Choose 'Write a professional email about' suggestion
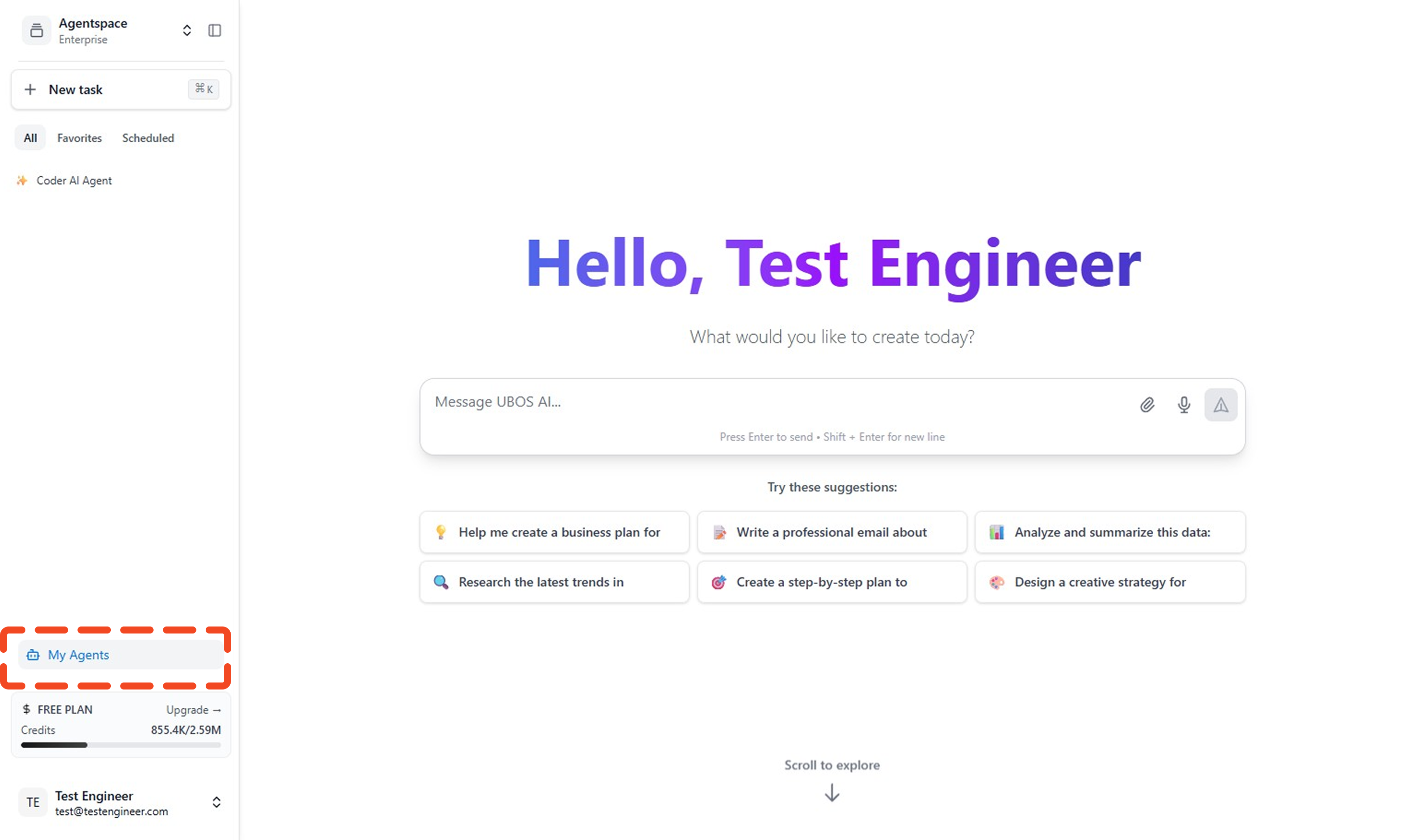Image resolution: width=1425 pixels, height=840 pixels. tap(831, 532)
